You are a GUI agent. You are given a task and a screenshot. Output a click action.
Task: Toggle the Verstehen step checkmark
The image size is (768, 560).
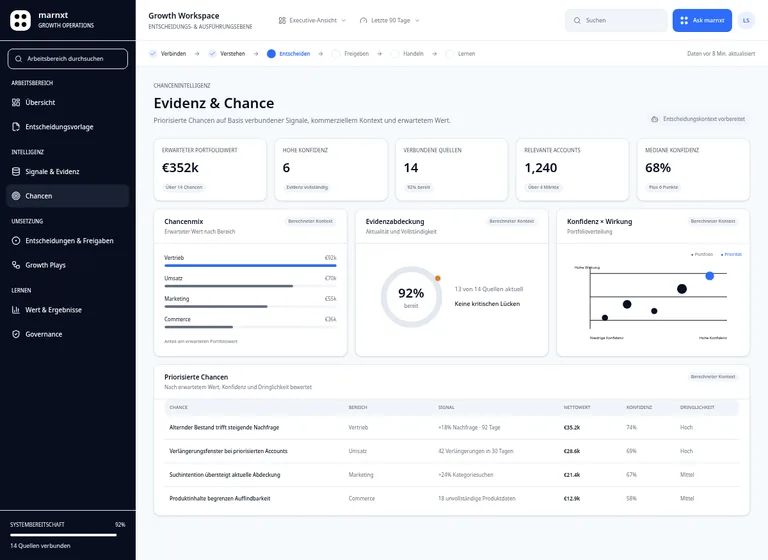[212, 53]
